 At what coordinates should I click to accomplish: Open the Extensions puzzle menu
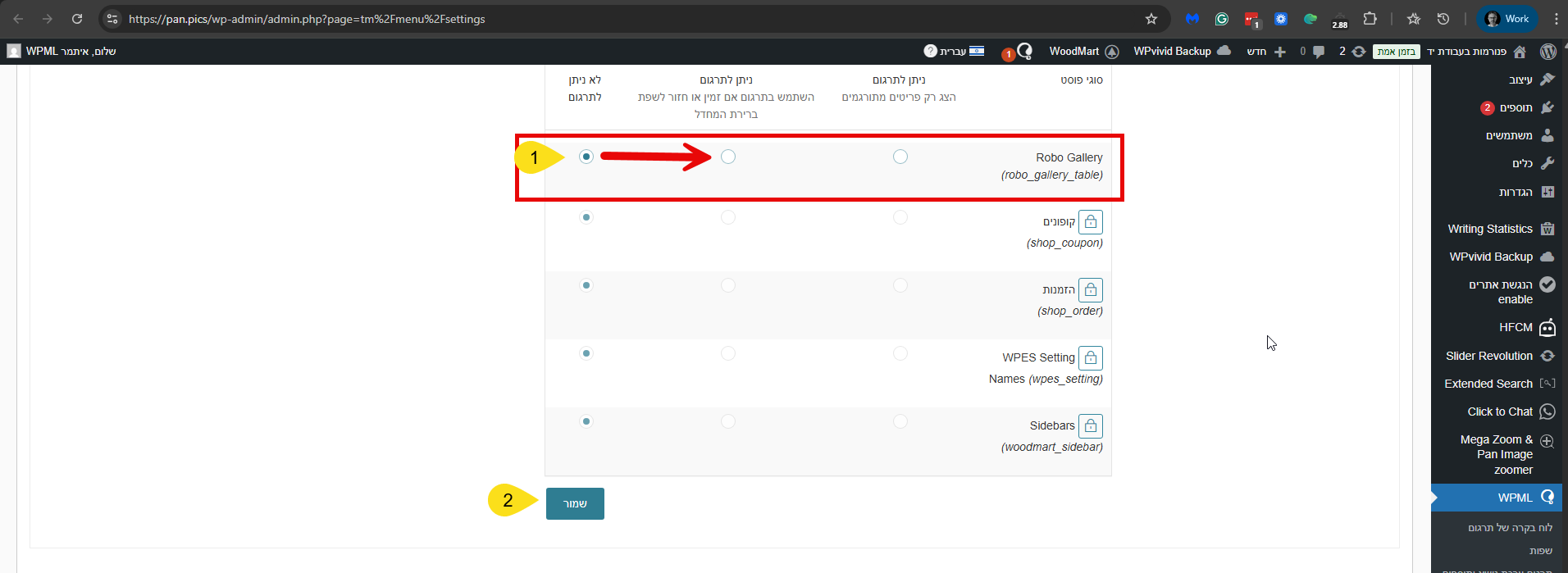[1370, 19]
